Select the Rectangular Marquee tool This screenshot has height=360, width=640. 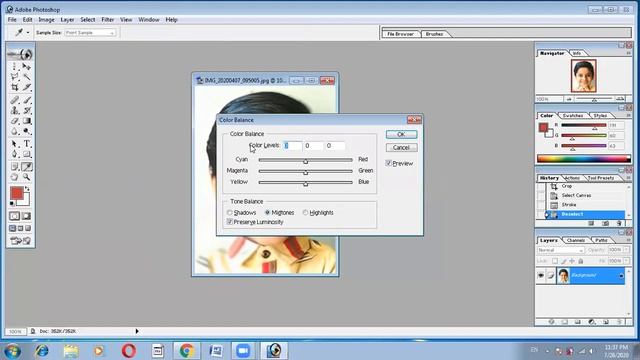14,67
